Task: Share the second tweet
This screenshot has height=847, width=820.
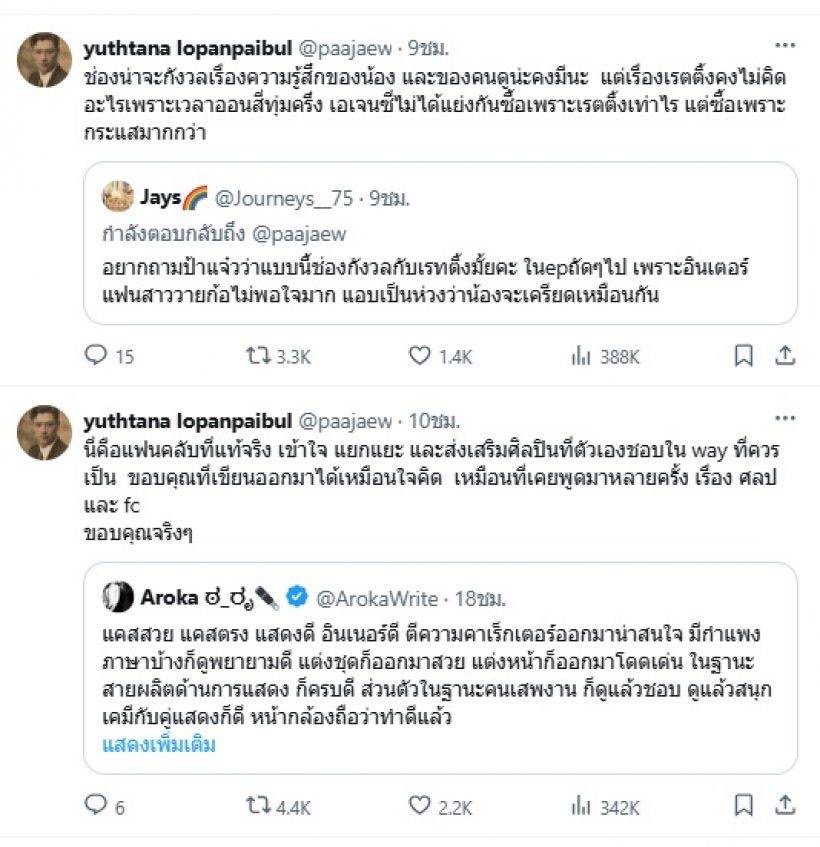Action: 786,806
